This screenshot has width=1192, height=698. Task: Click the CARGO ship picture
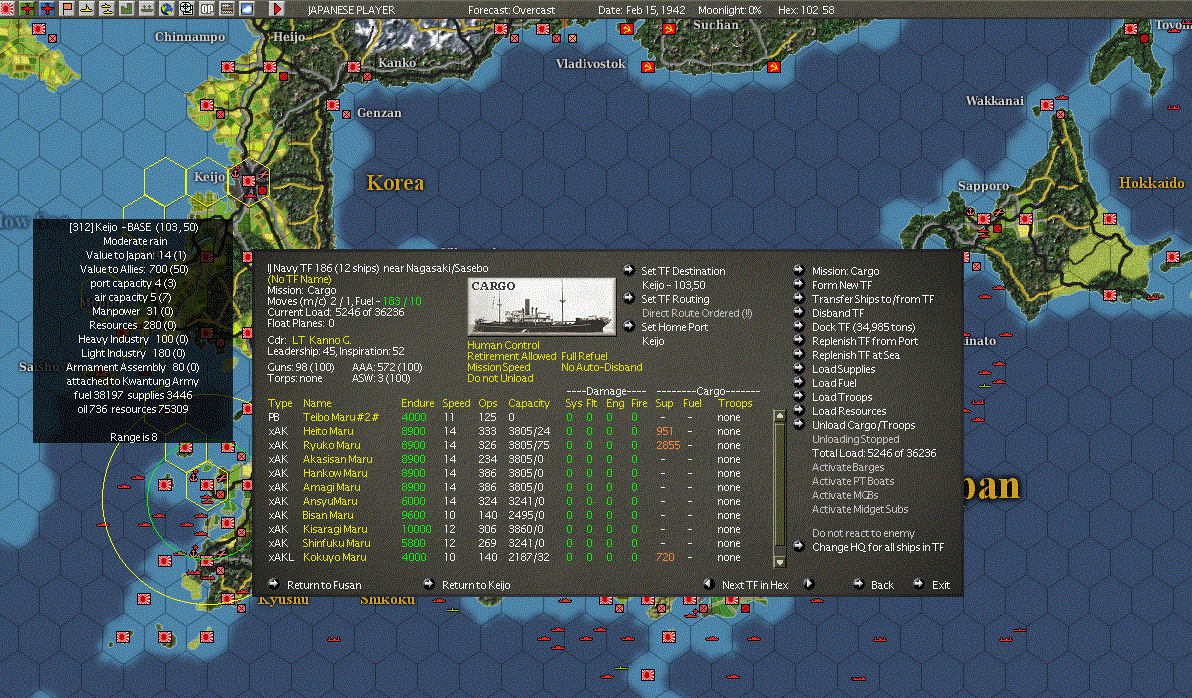(x=541, y=306)
